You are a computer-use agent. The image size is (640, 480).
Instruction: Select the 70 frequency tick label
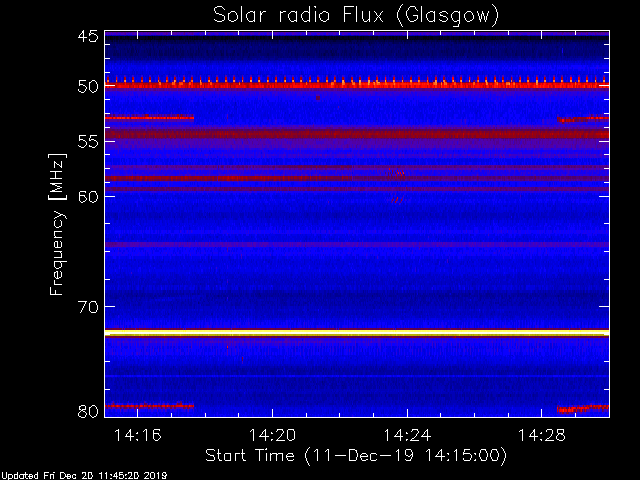[x=88, y=307]
